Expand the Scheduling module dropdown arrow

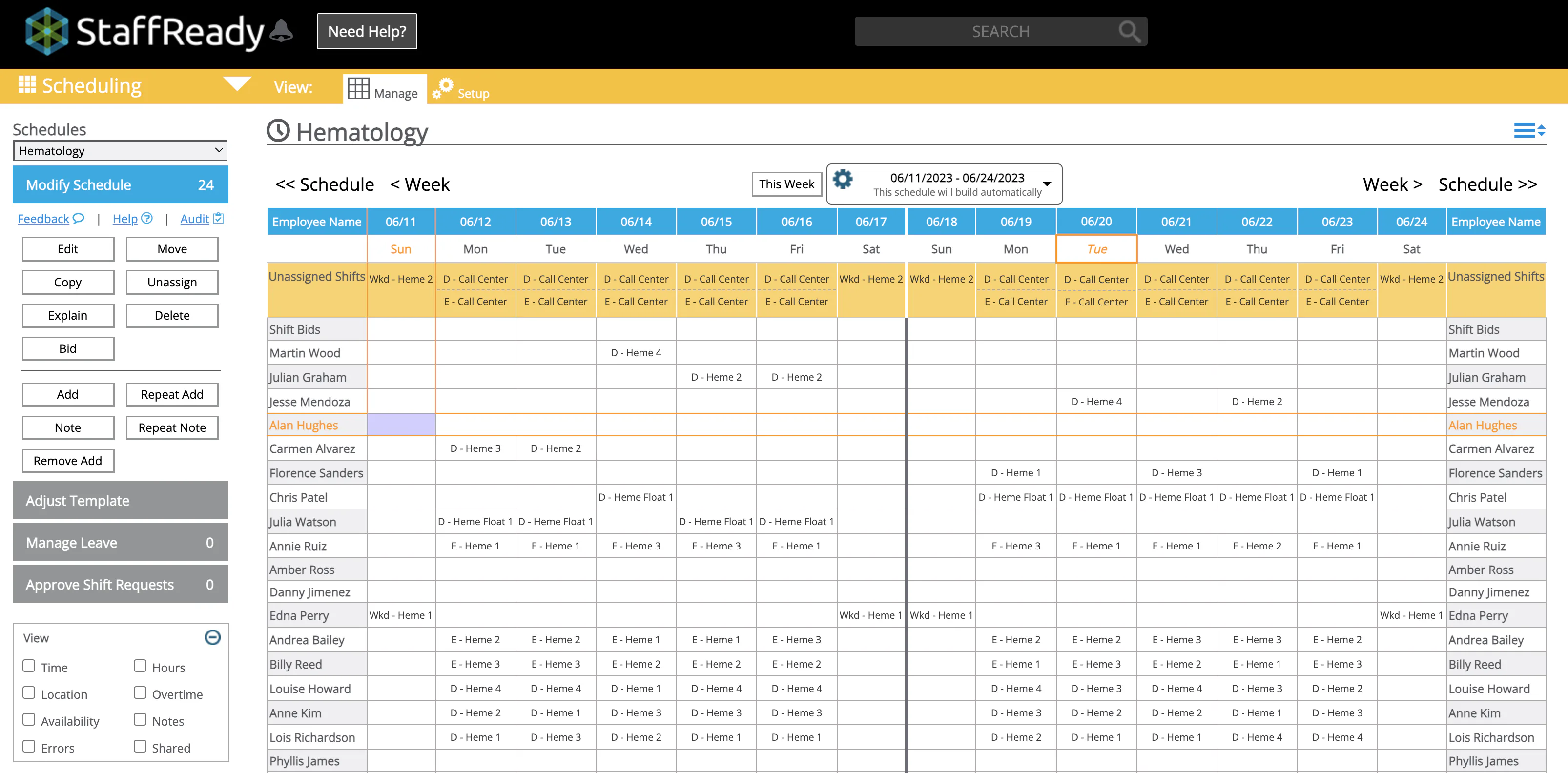237,83
